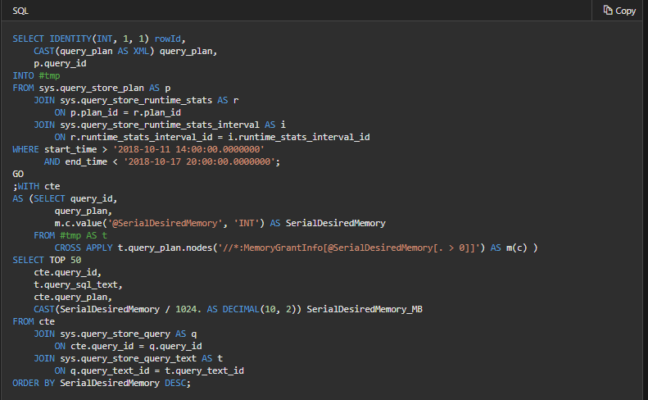Click the SQL language label
This screenshot has height=400, width=648.
20,11
